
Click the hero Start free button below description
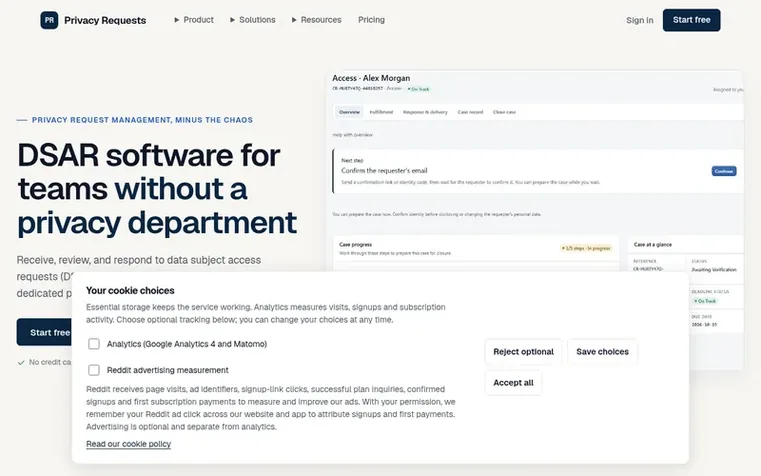(45, 332)
